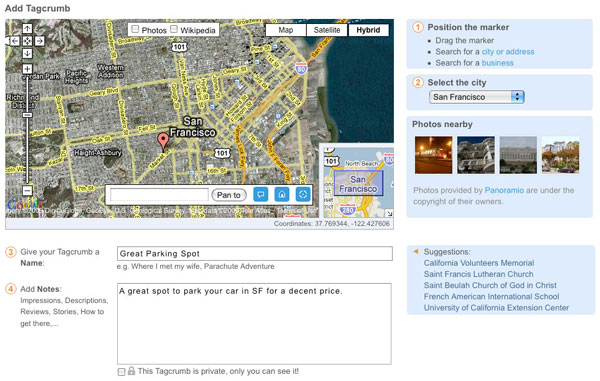Pan the map up with arrow button
Screen dimensions: 600x381
point(27,29)
